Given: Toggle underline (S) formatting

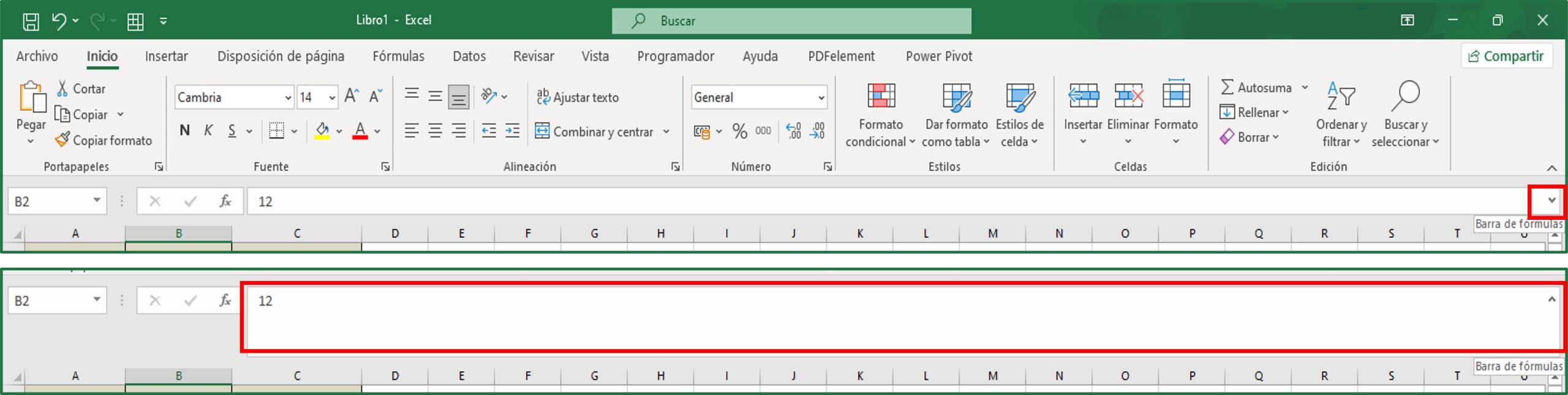Looking at the screenshot, I should 232,130.
